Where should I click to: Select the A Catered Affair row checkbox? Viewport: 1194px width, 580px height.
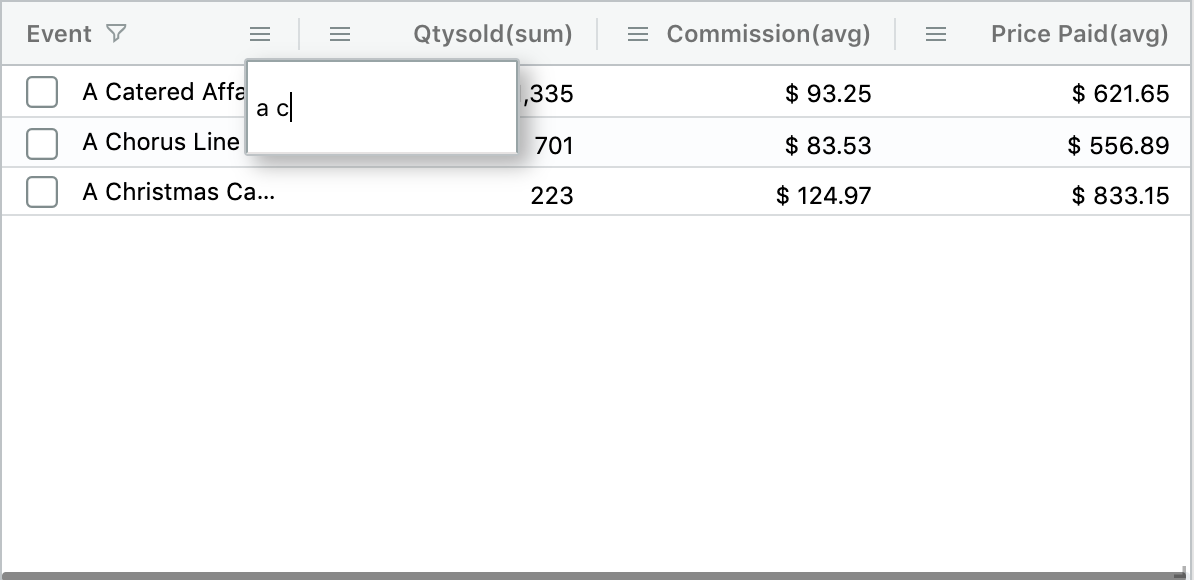pos(42,92)
